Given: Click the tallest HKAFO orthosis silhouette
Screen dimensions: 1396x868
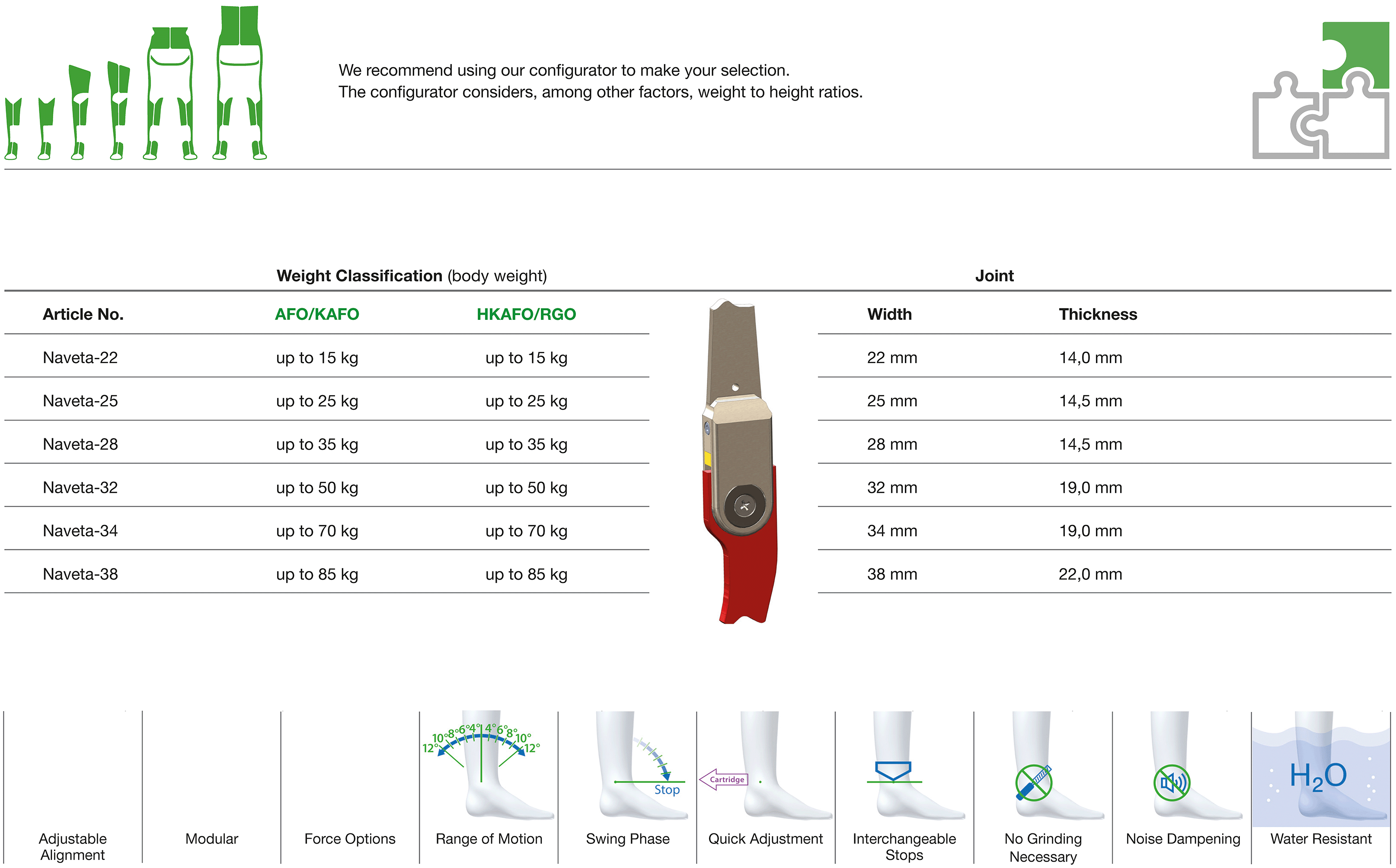Looking at the screenshot, I should point(240,83).
